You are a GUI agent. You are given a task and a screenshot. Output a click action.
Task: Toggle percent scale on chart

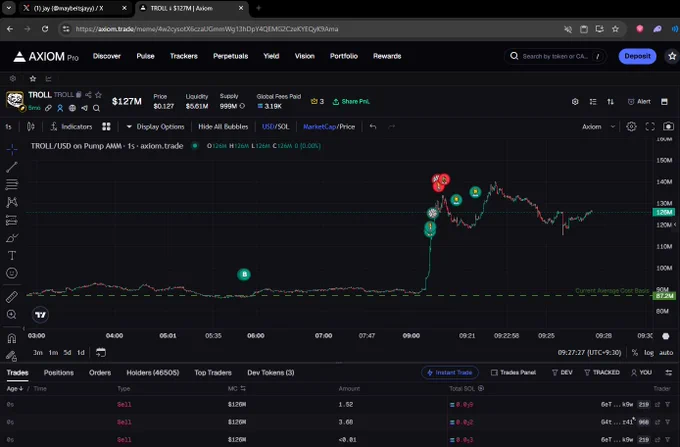pyautogui.click(x=634, y=353)
